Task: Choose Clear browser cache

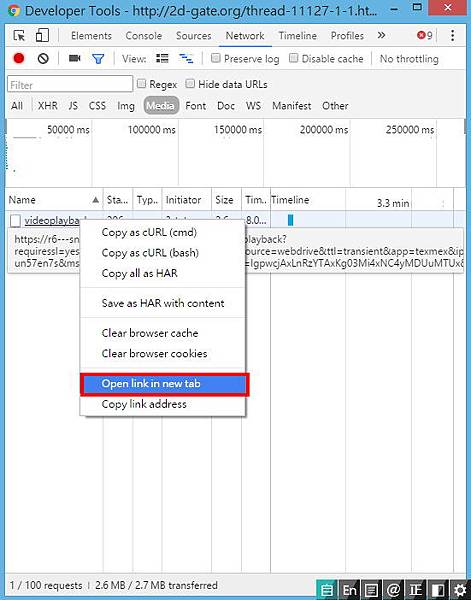Action: coord(163,333)
